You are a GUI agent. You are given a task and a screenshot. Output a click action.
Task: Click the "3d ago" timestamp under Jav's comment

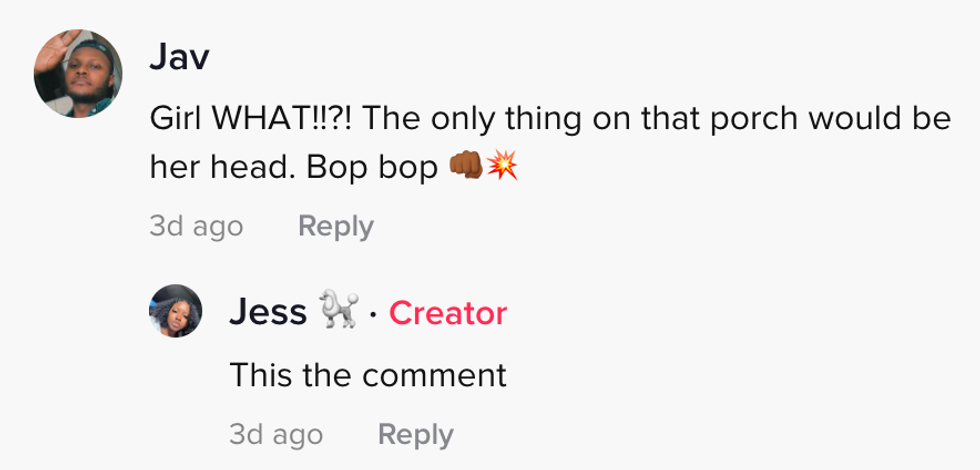(x=196, y=226)
